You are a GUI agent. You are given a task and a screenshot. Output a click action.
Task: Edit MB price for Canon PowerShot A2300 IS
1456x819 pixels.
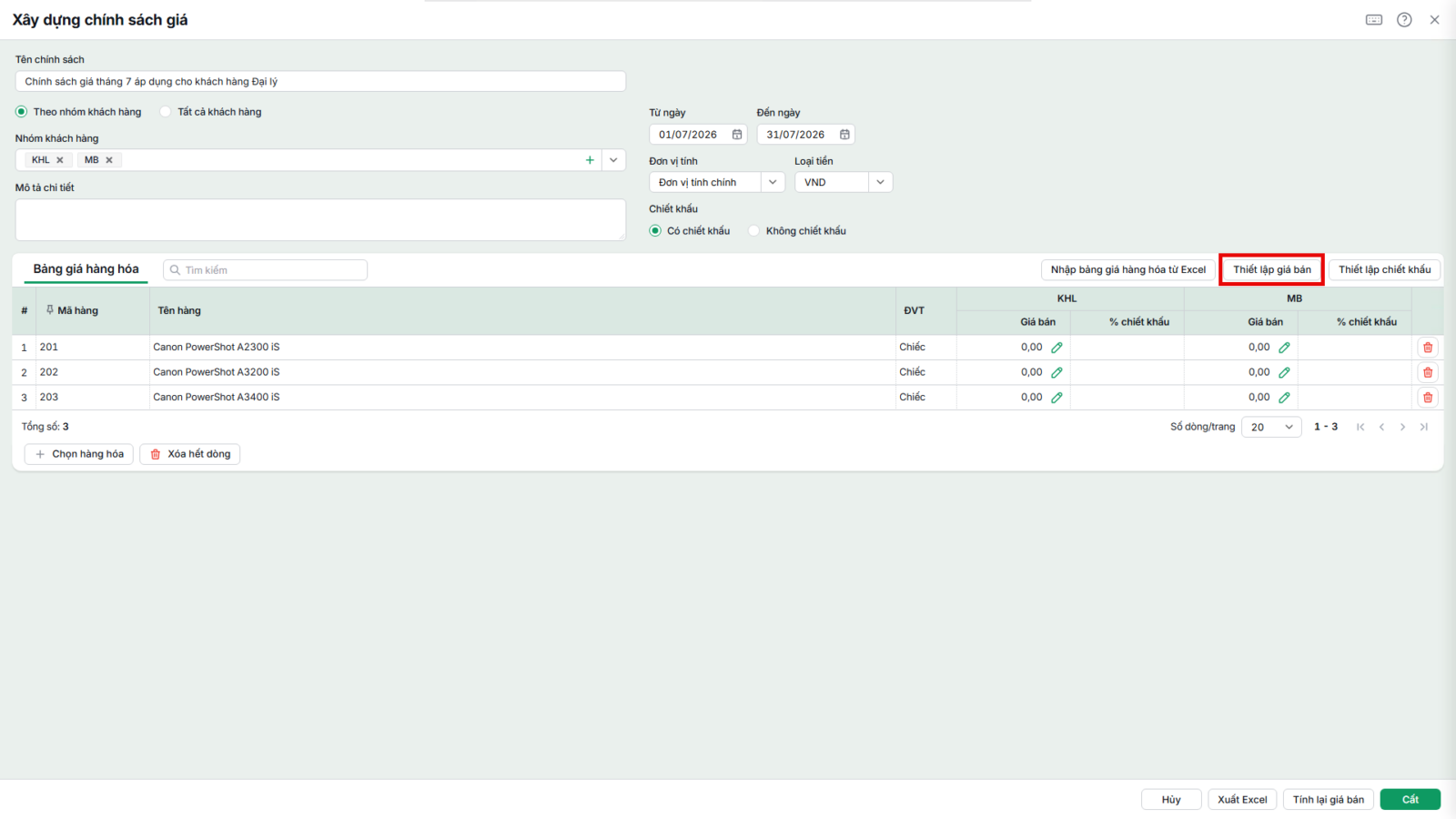(1284, 348)
